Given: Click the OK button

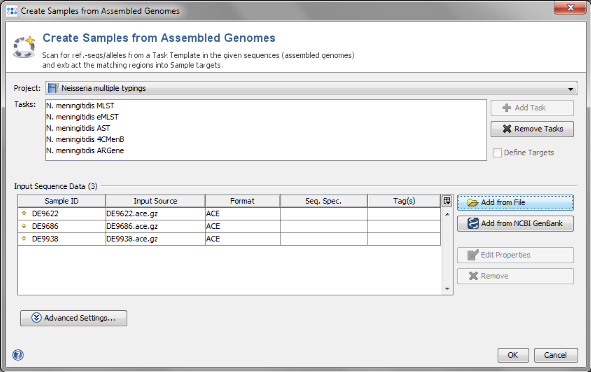Looking at the screenshot, I should (x=513, y=355).
